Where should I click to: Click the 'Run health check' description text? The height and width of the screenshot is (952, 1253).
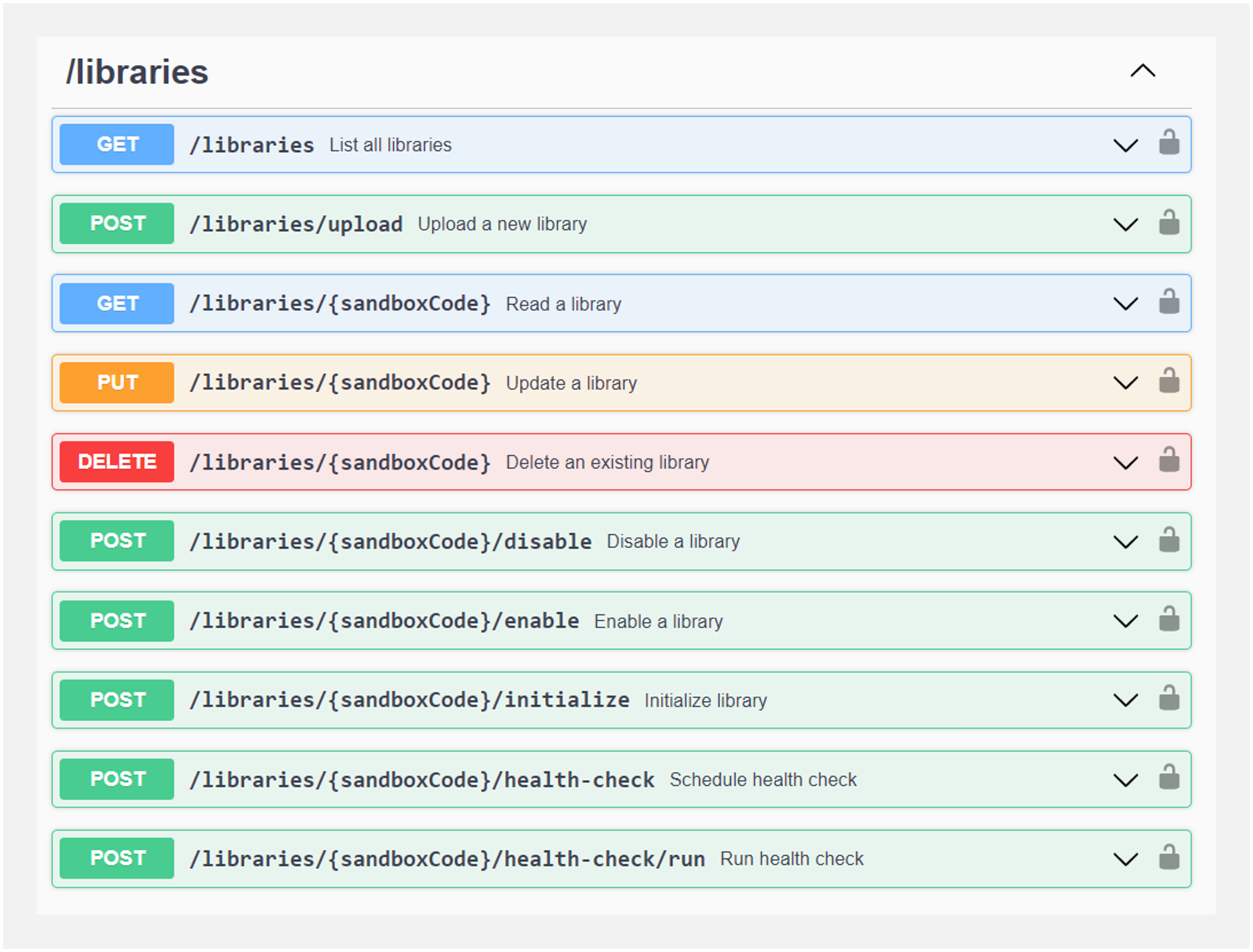pos(791,859)
